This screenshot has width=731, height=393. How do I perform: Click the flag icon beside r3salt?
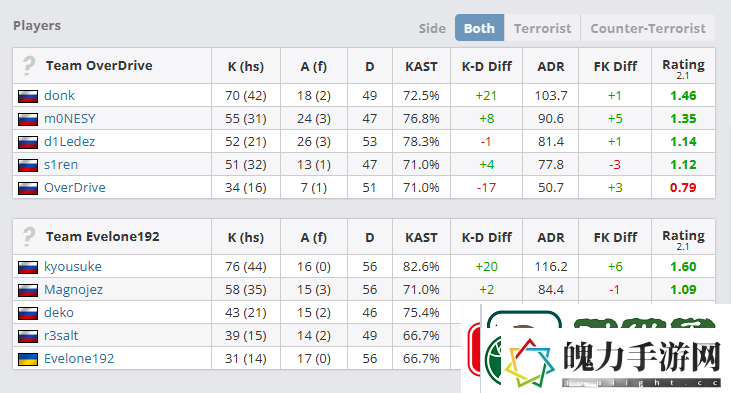point(28,336)
